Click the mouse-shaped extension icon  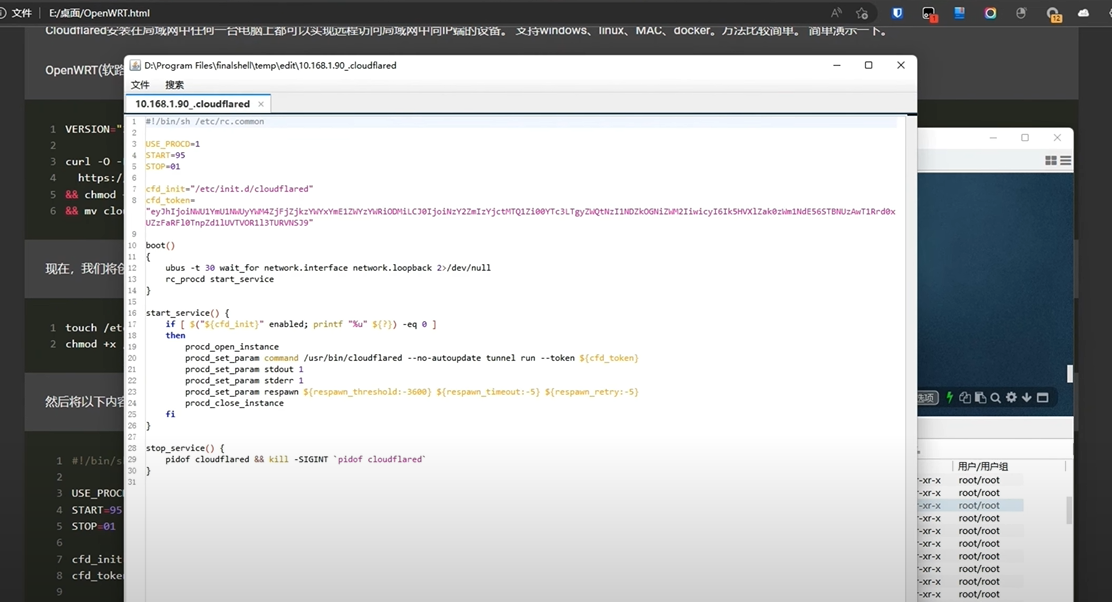[x=1021, y=13]
